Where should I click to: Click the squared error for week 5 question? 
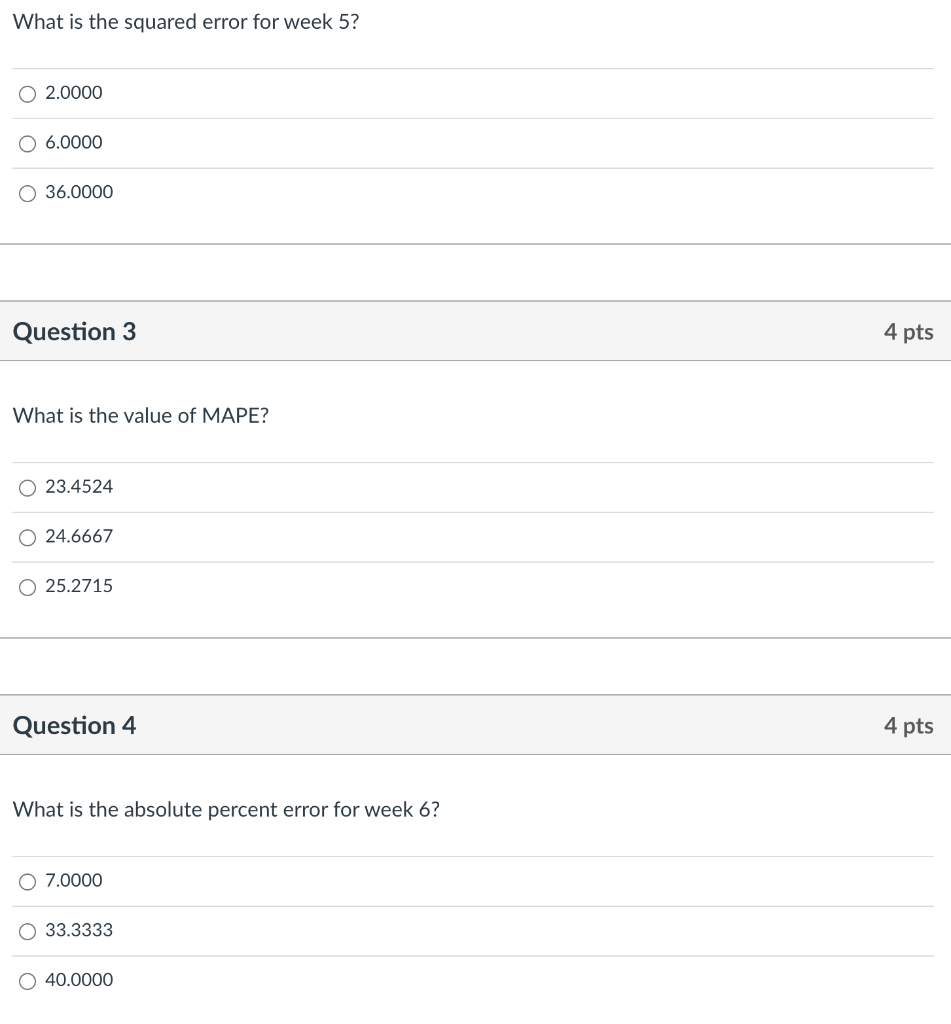[x=186, y=22]
